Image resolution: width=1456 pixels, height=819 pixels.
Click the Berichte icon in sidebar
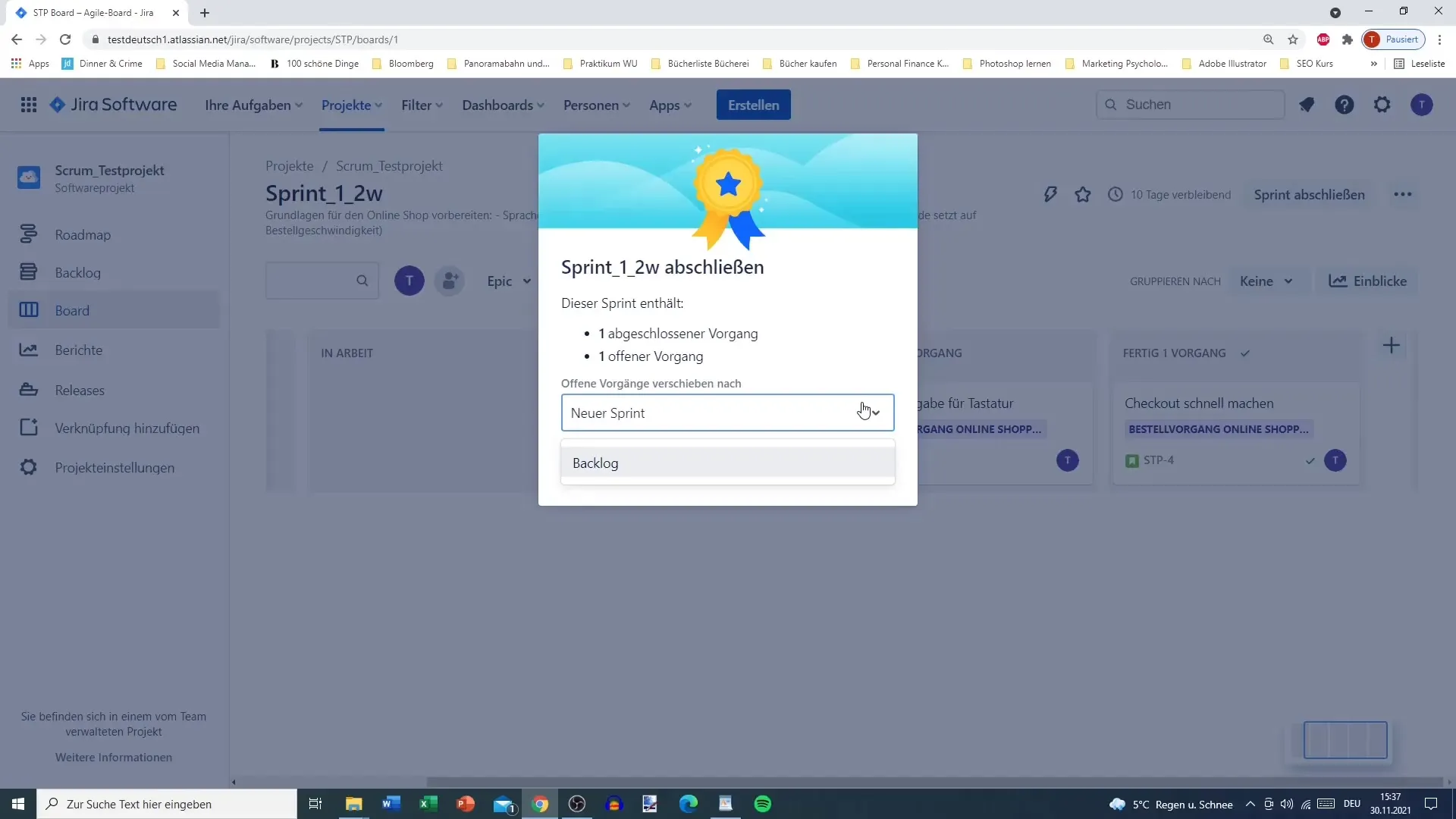[28, 349]
